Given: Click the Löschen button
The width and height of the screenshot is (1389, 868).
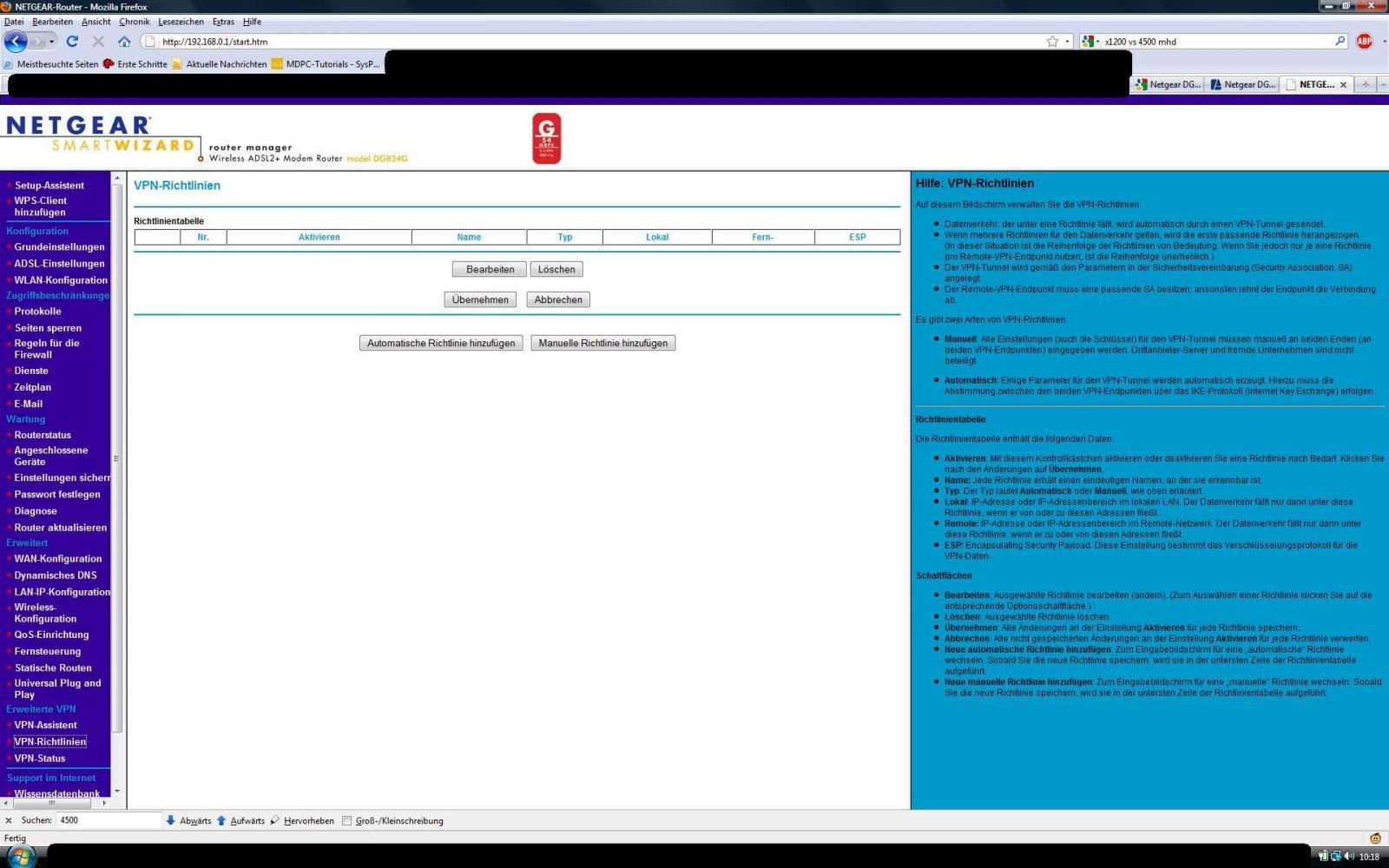Looking at the screenshot, I should [x=556, y=269].
